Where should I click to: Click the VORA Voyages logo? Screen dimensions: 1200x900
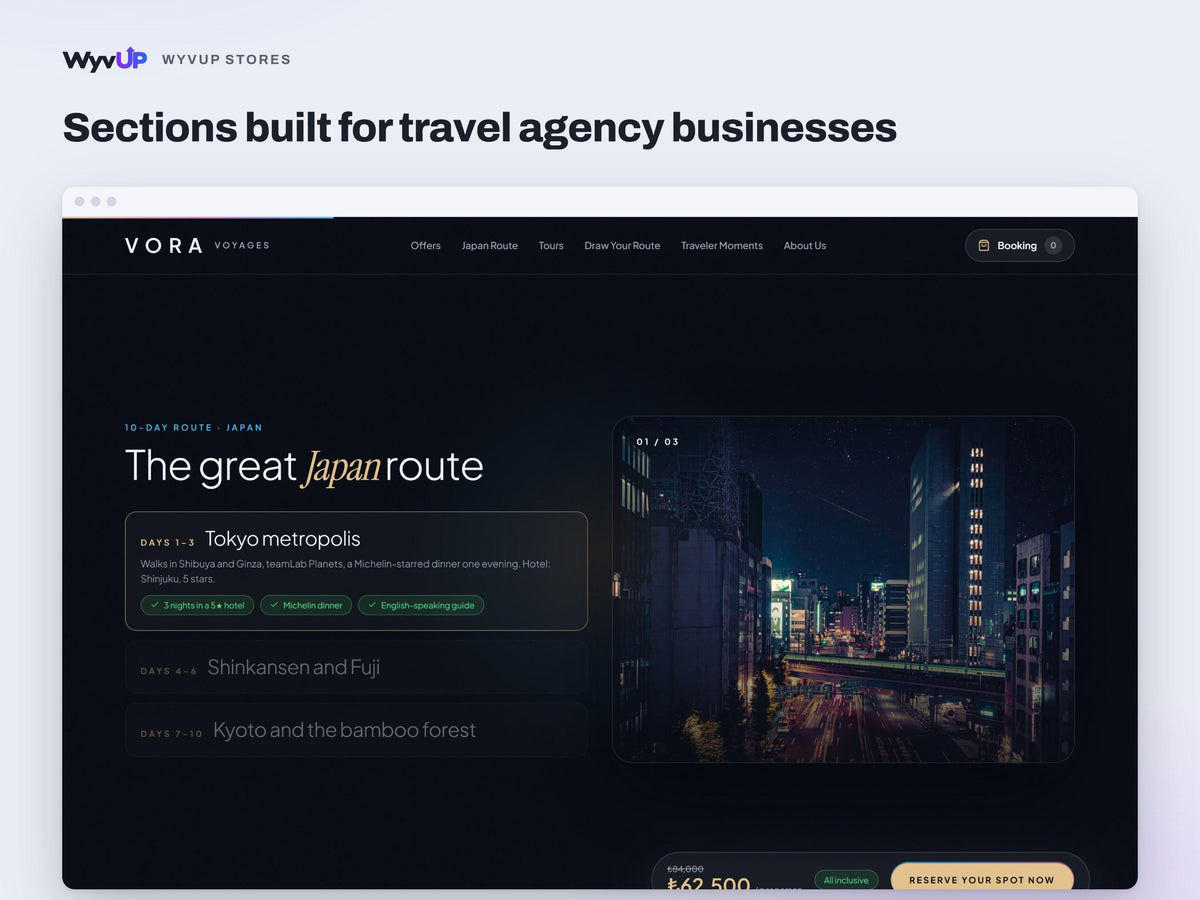pyautogui.click(x=197, y=245)
